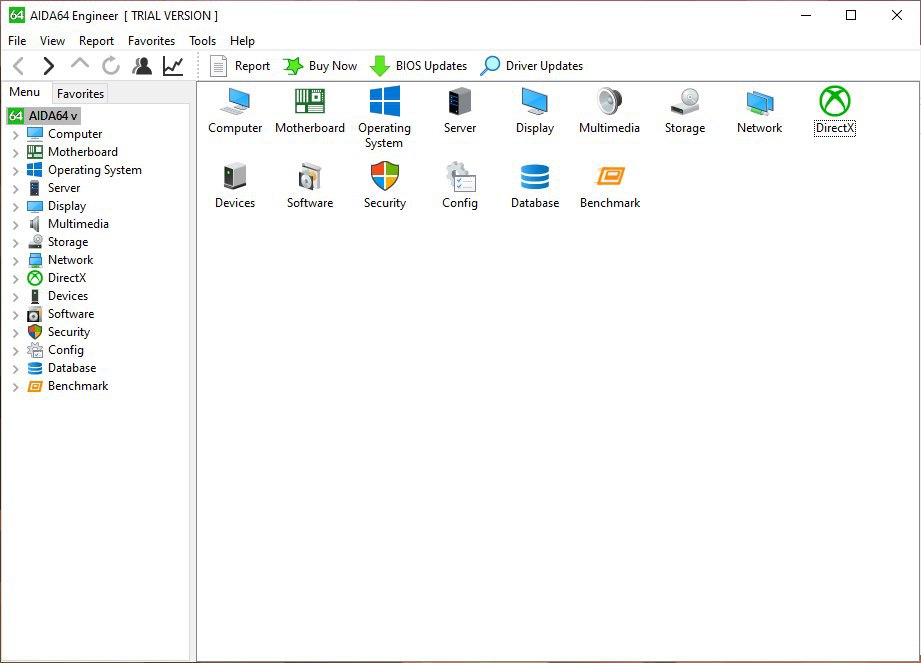Click the BIOS Updates toolbar button

(418, 66)
